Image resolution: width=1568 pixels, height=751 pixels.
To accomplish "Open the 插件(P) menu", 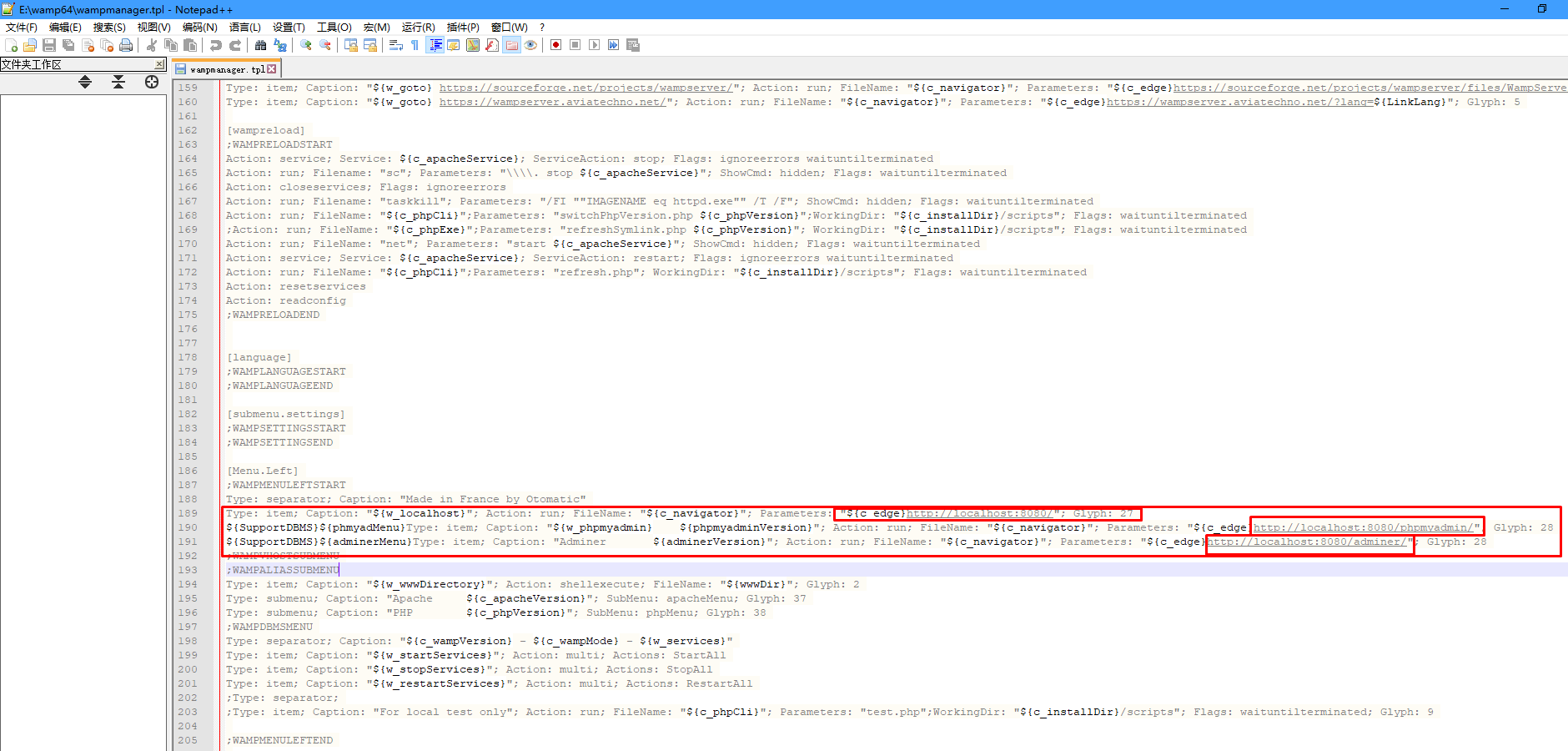I will (x=463, y=28).
